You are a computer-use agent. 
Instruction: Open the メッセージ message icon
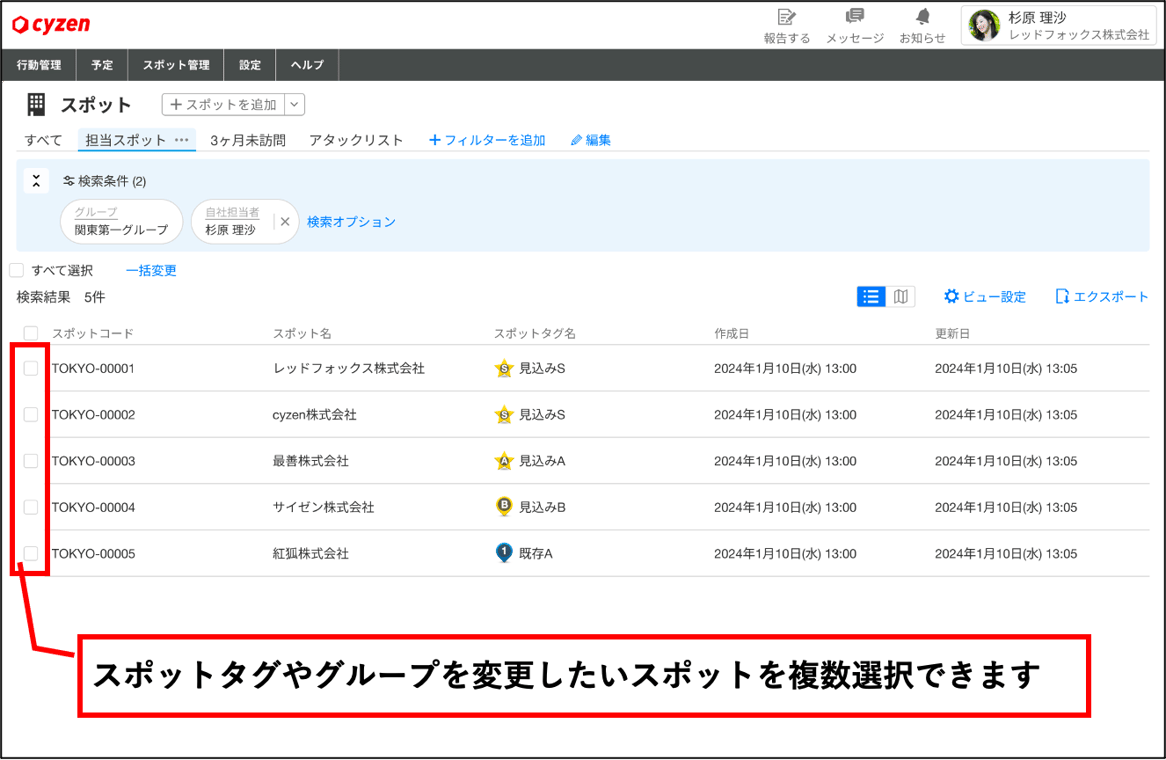pos(854,25)
